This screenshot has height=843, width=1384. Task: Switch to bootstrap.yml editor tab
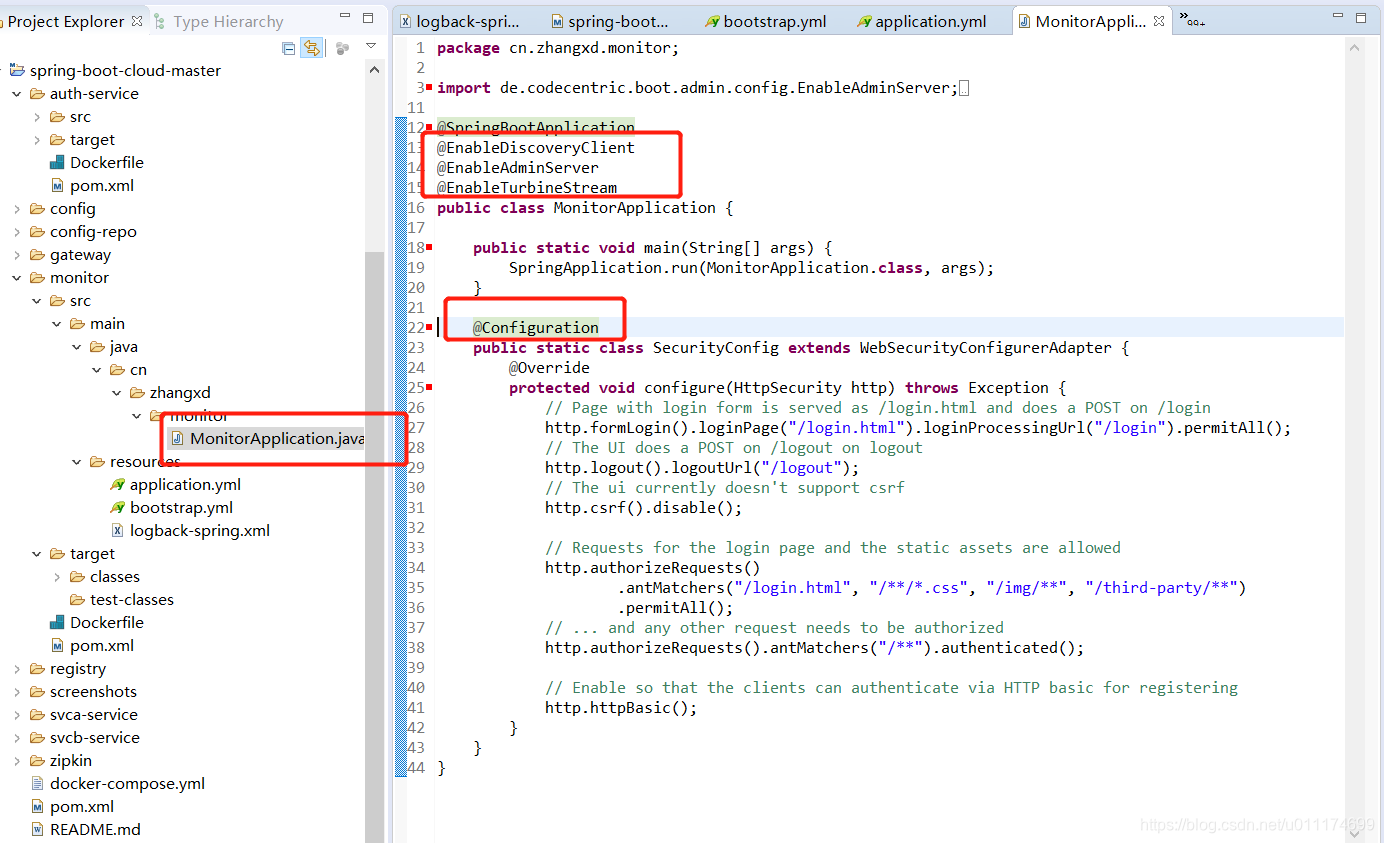pos(766,21)
